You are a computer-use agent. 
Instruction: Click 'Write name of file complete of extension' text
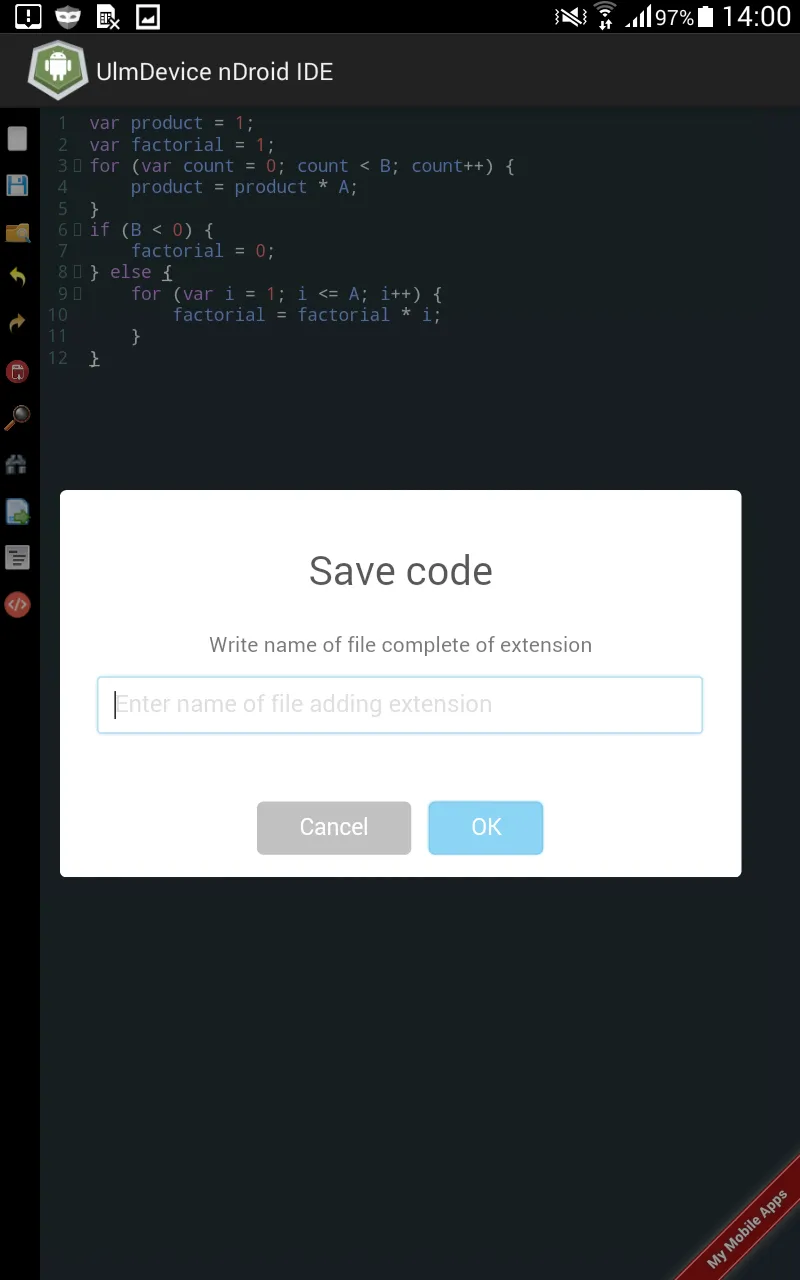click(400, 645)
